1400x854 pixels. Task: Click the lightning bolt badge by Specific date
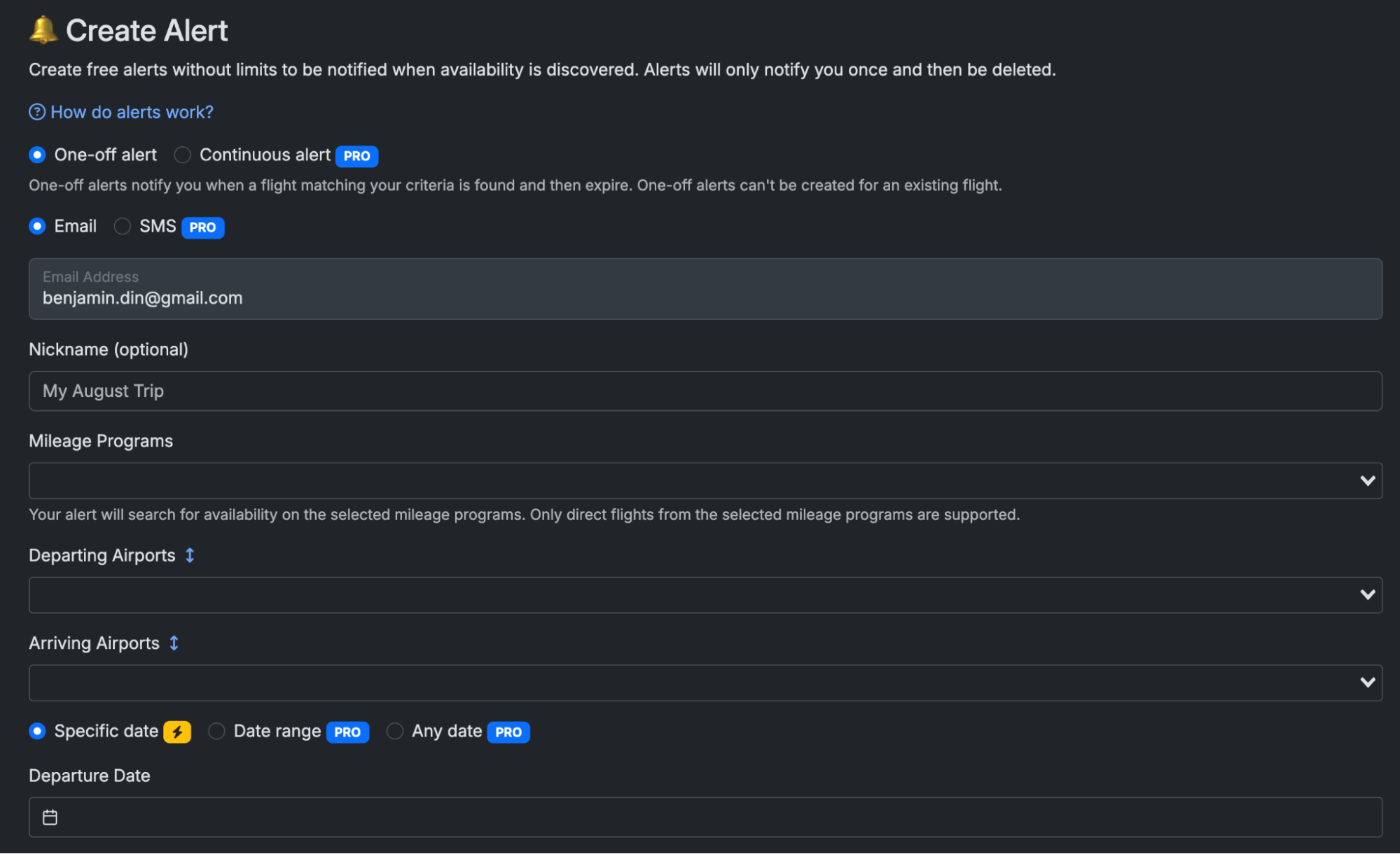coord(177,731)
